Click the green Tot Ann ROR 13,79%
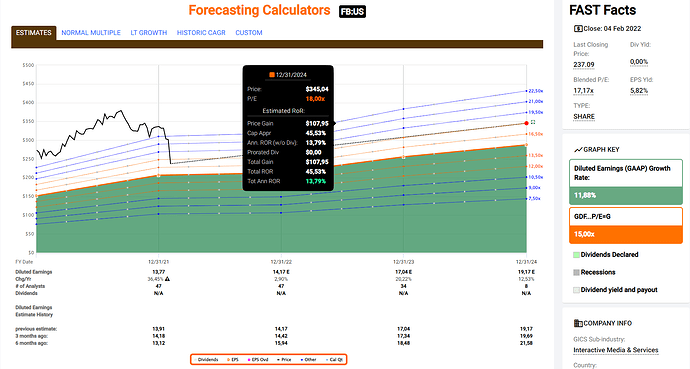This screenshot has width=690, height=369. pos(316,181)
